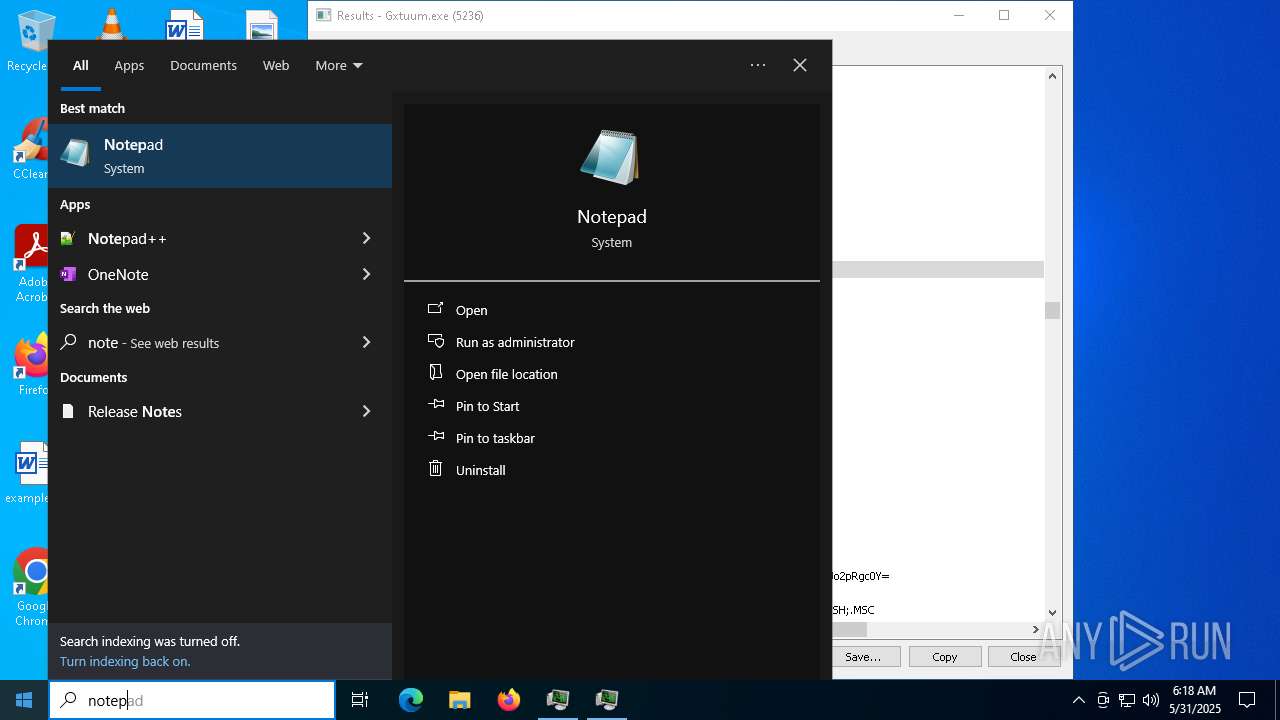Launch Firefox from taskbar

tap(508, 700)
